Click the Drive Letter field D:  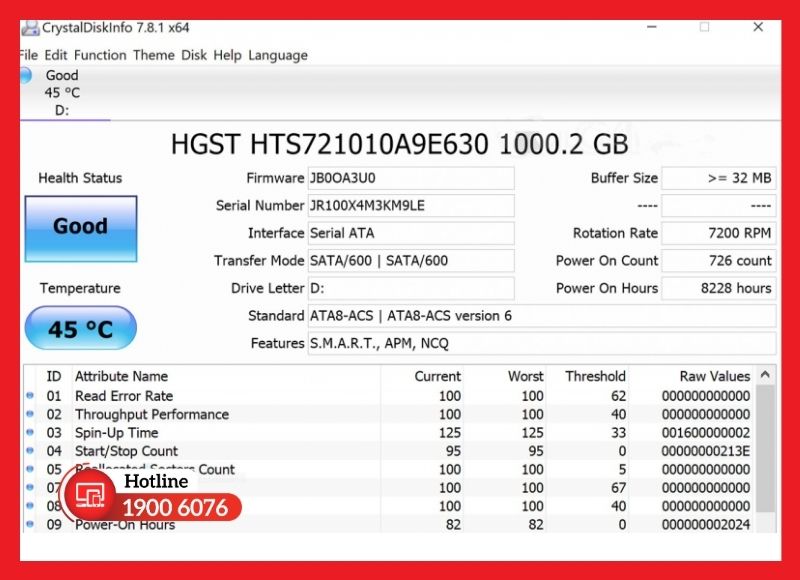click(x=411, y=288)
